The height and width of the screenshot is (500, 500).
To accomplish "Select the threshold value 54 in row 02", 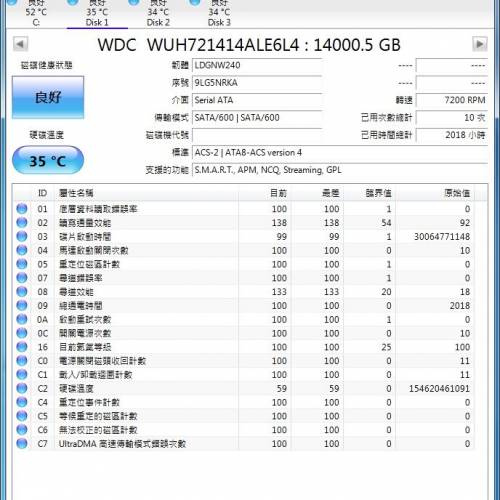I will 386,223.
